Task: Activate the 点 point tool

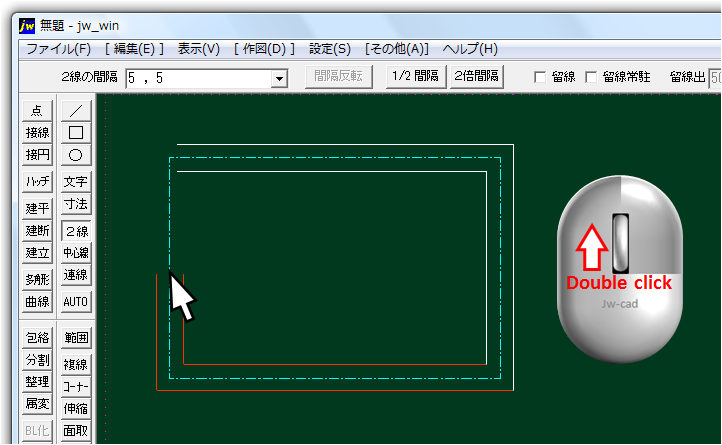Action: (37, 110)
